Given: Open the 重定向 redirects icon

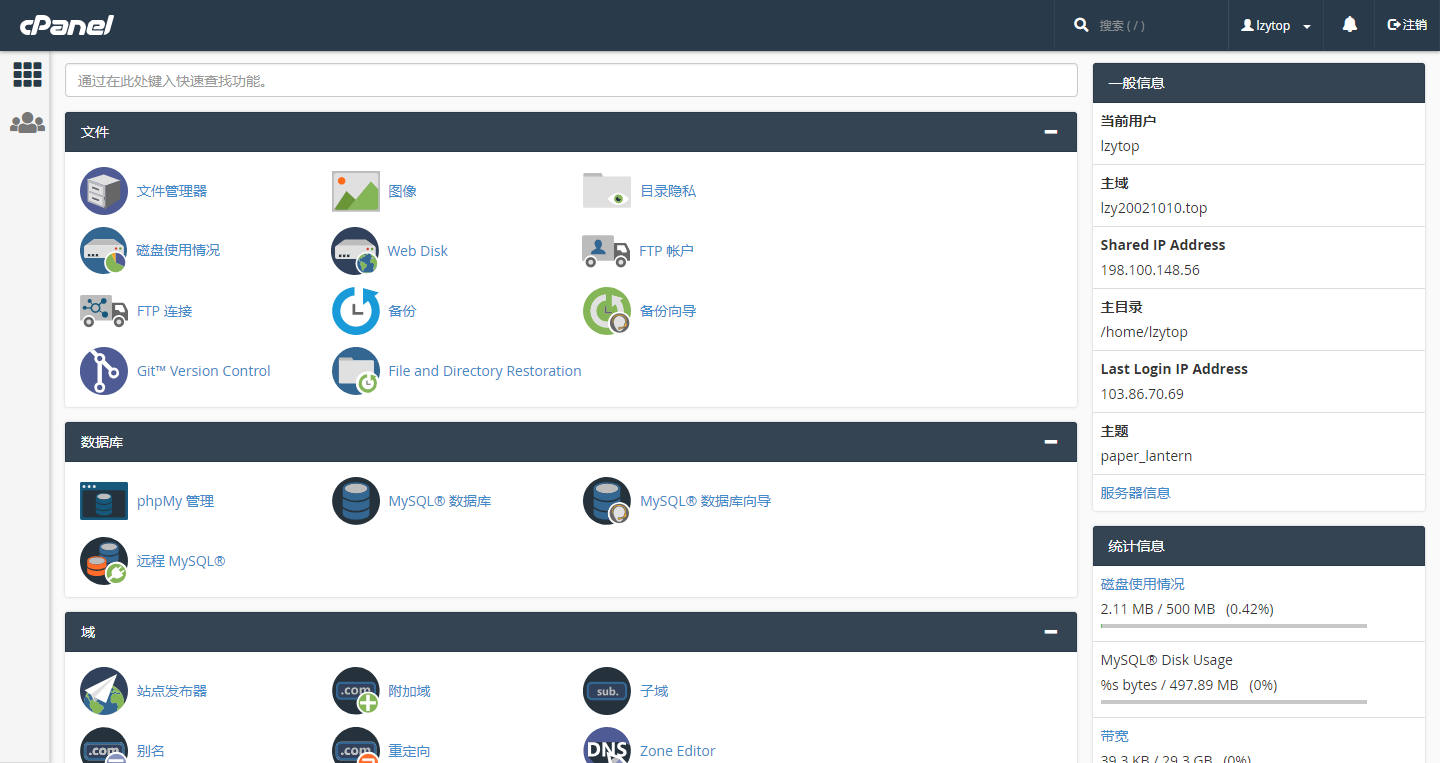Looking at the screenshot, I should 356,745.
